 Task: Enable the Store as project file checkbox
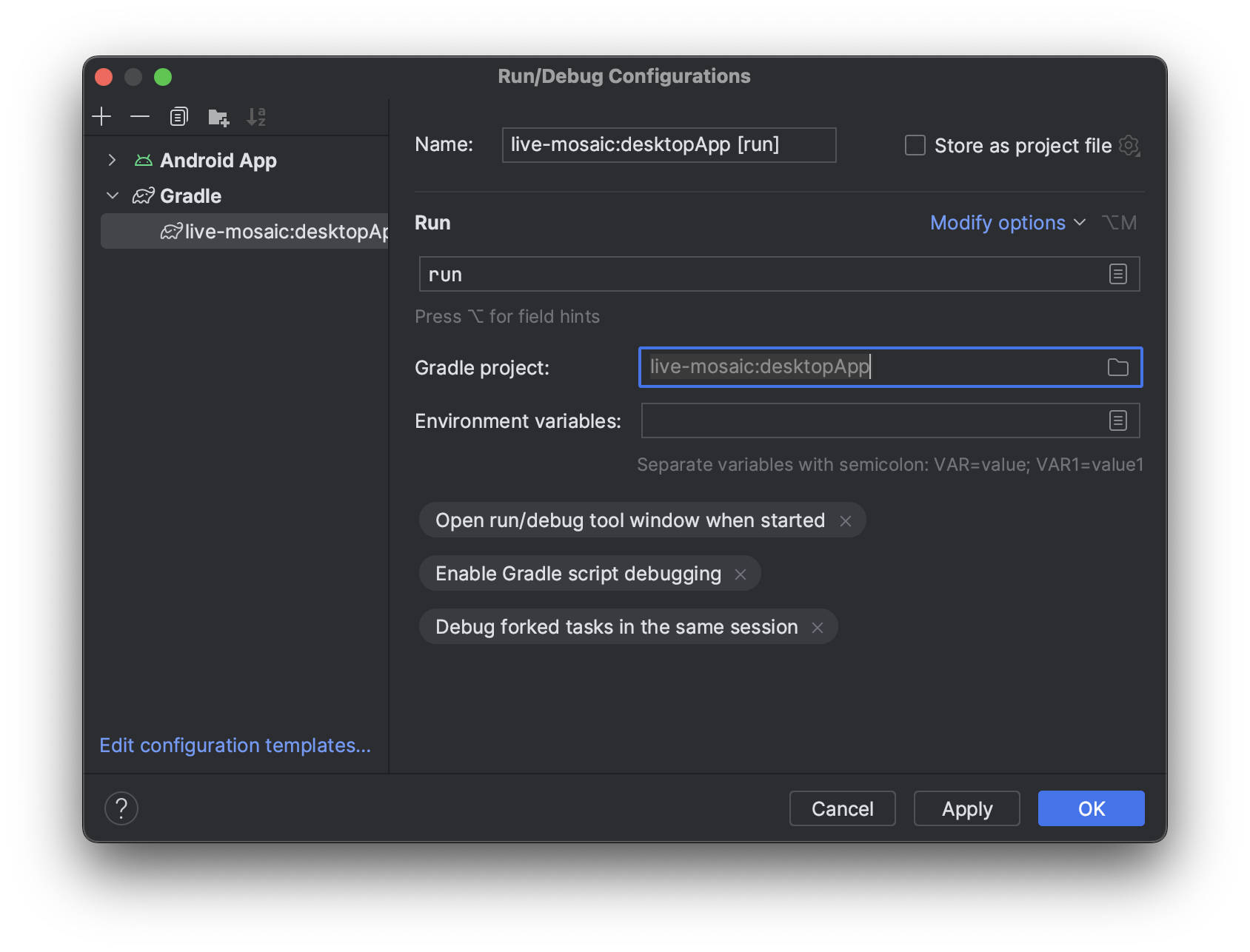(915, 145)
